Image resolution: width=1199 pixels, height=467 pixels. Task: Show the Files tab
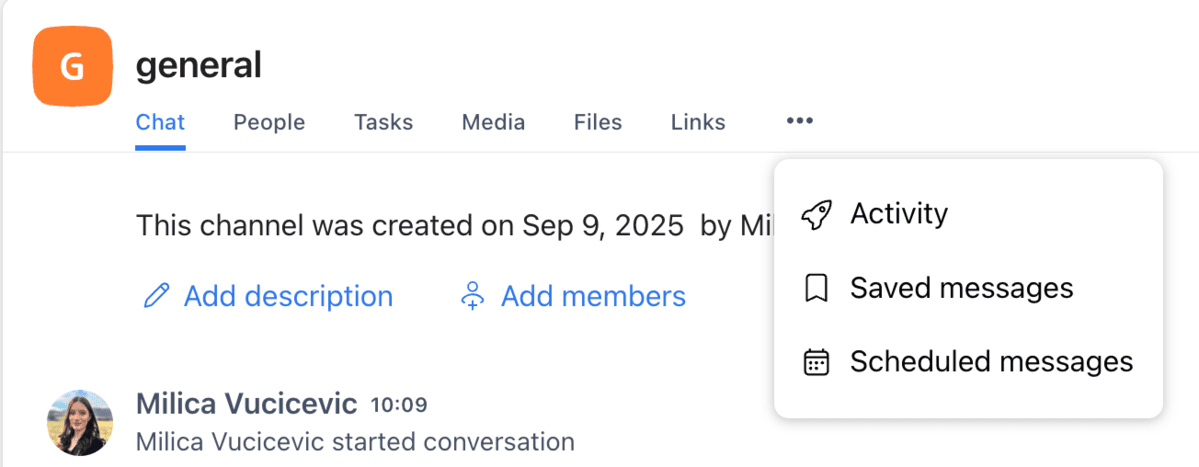click(x=598, y=122)
